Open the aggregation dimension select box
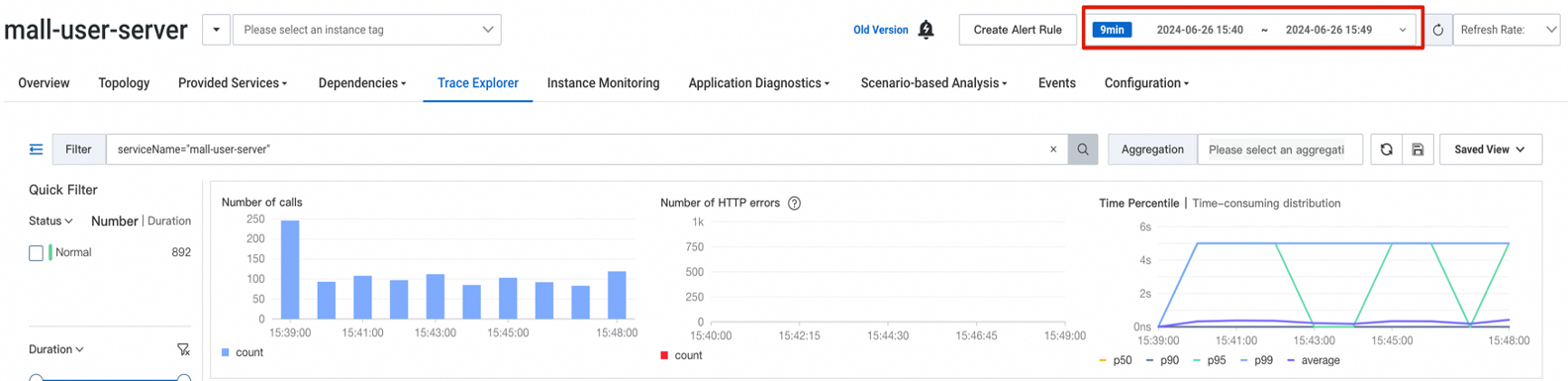Screen dimensions: 1568x381 [1280, 149]
